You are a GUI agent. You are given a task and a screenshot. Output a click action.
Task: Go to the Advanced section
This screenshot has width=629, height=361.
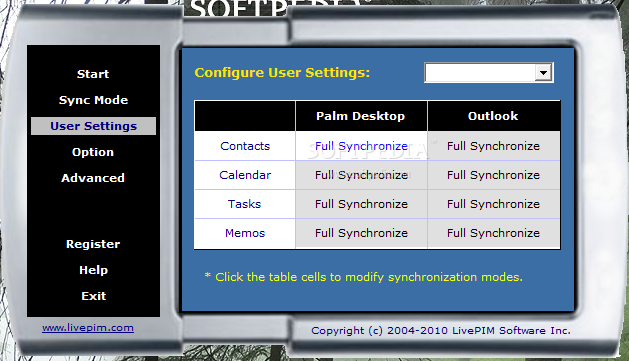click(93, 178)
